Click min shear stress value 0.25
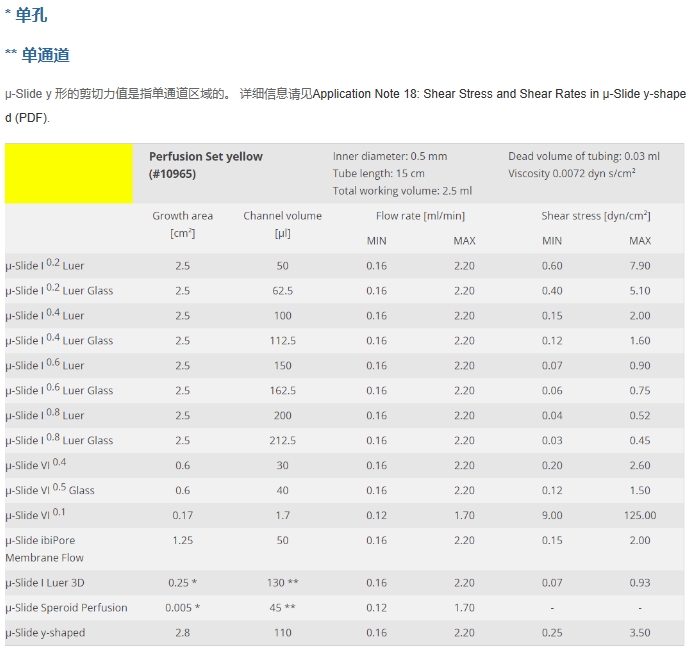Screen dimensions: 691x657 [x=552, y=633]
